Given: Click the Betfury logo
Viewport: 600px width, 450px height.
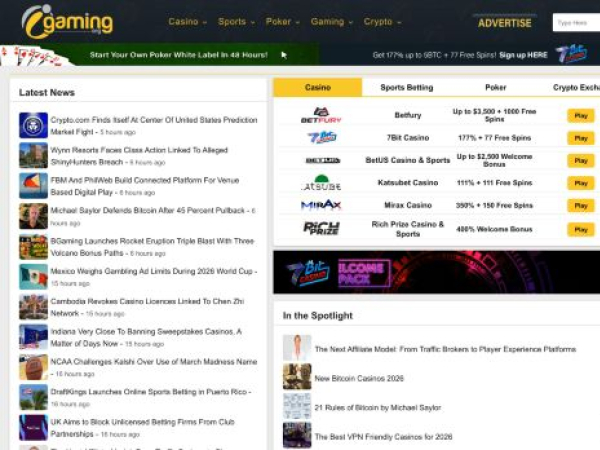Looking at the screenshot, I should [321, 115].
